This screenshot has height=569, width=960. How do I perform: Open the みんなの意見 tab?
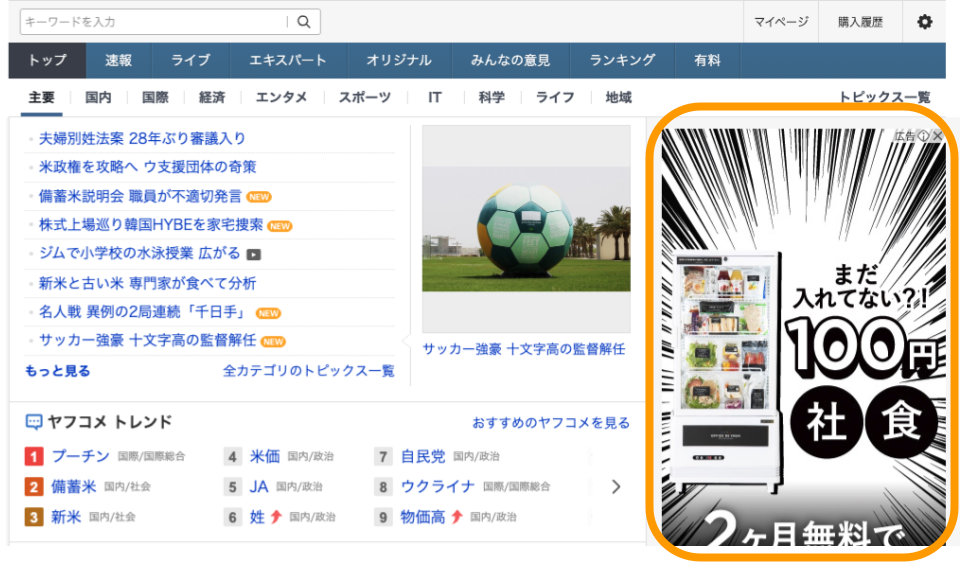pyautogui.click(x=511, y=60)
